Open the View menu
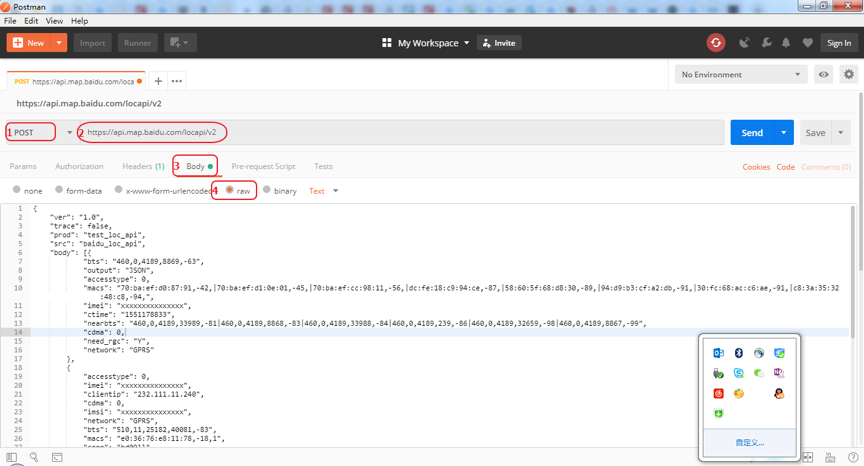The width and height of the screenshot is (864, 466). coord(54,21)
